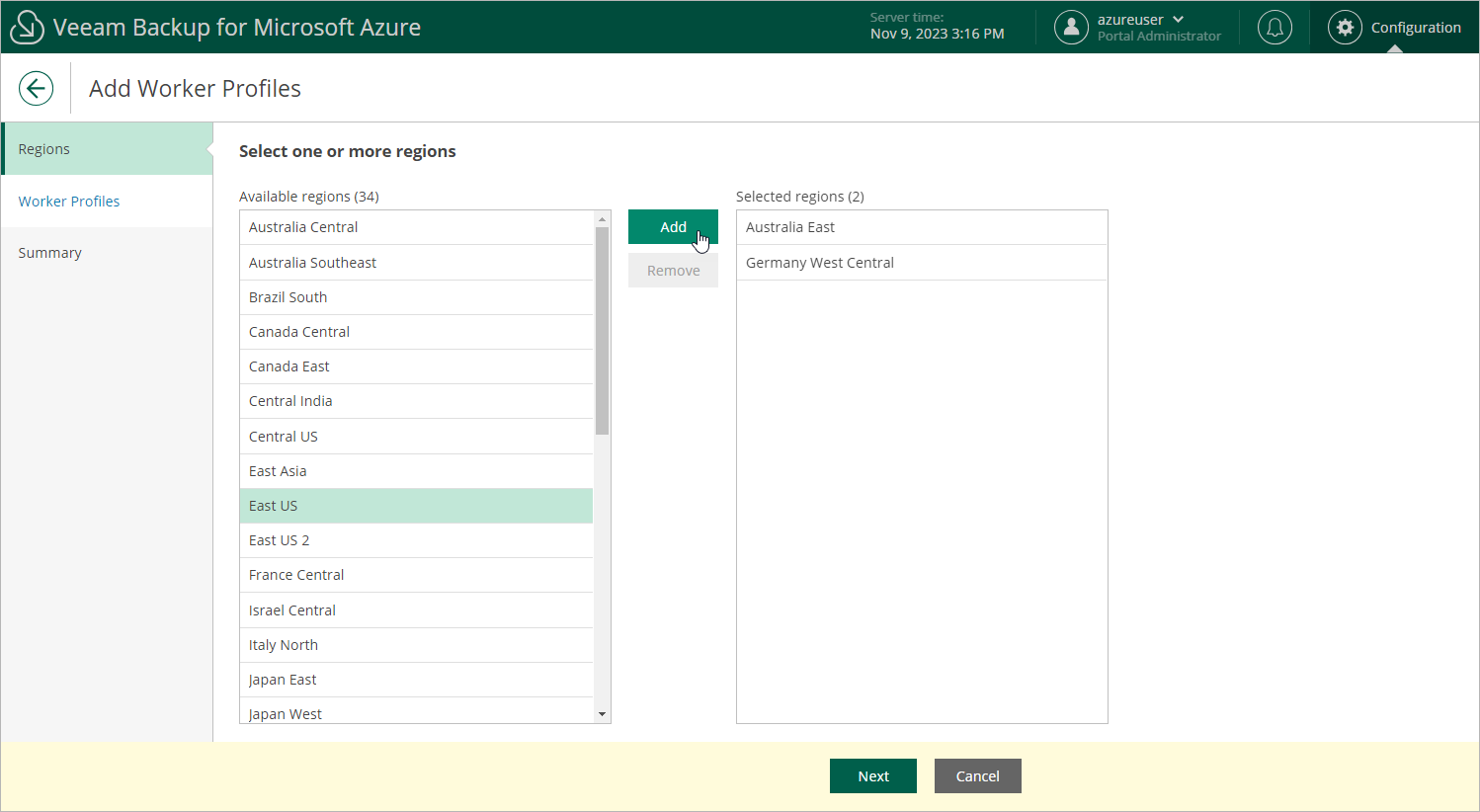The image size is (1480, 812).
Task: Click the Veeam logo icon
Action: (x=27, y=27)
